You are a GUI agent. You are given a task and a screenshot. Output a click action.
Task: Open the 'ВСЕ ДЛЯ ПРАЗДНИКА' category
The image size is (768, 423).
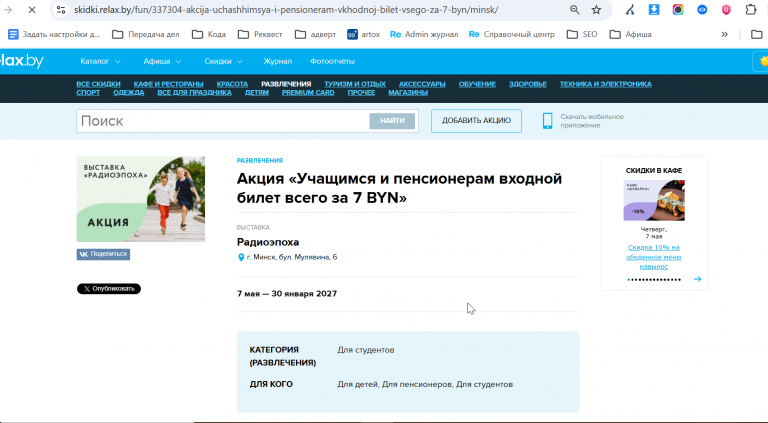194,93
